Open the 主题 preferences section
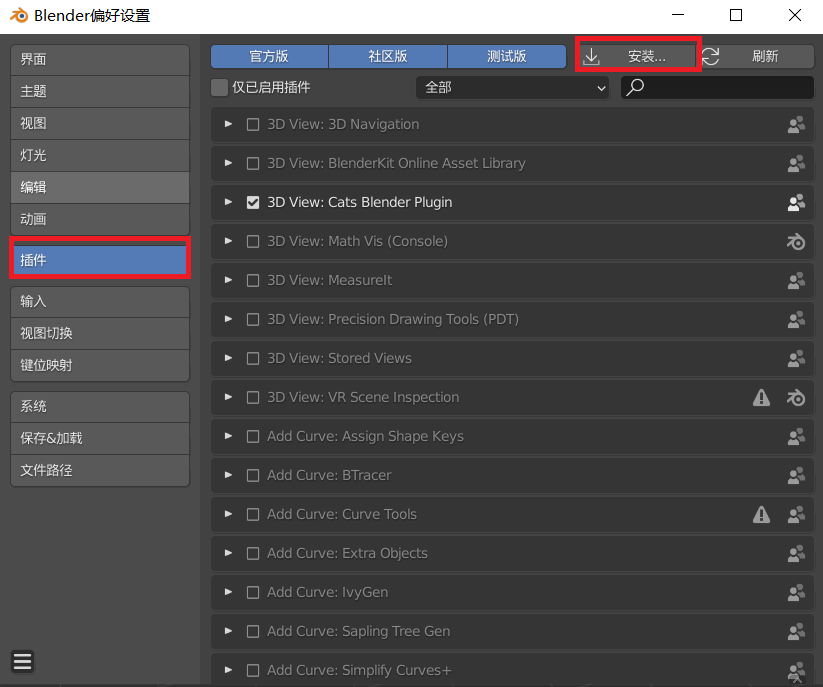 (100, 91)
